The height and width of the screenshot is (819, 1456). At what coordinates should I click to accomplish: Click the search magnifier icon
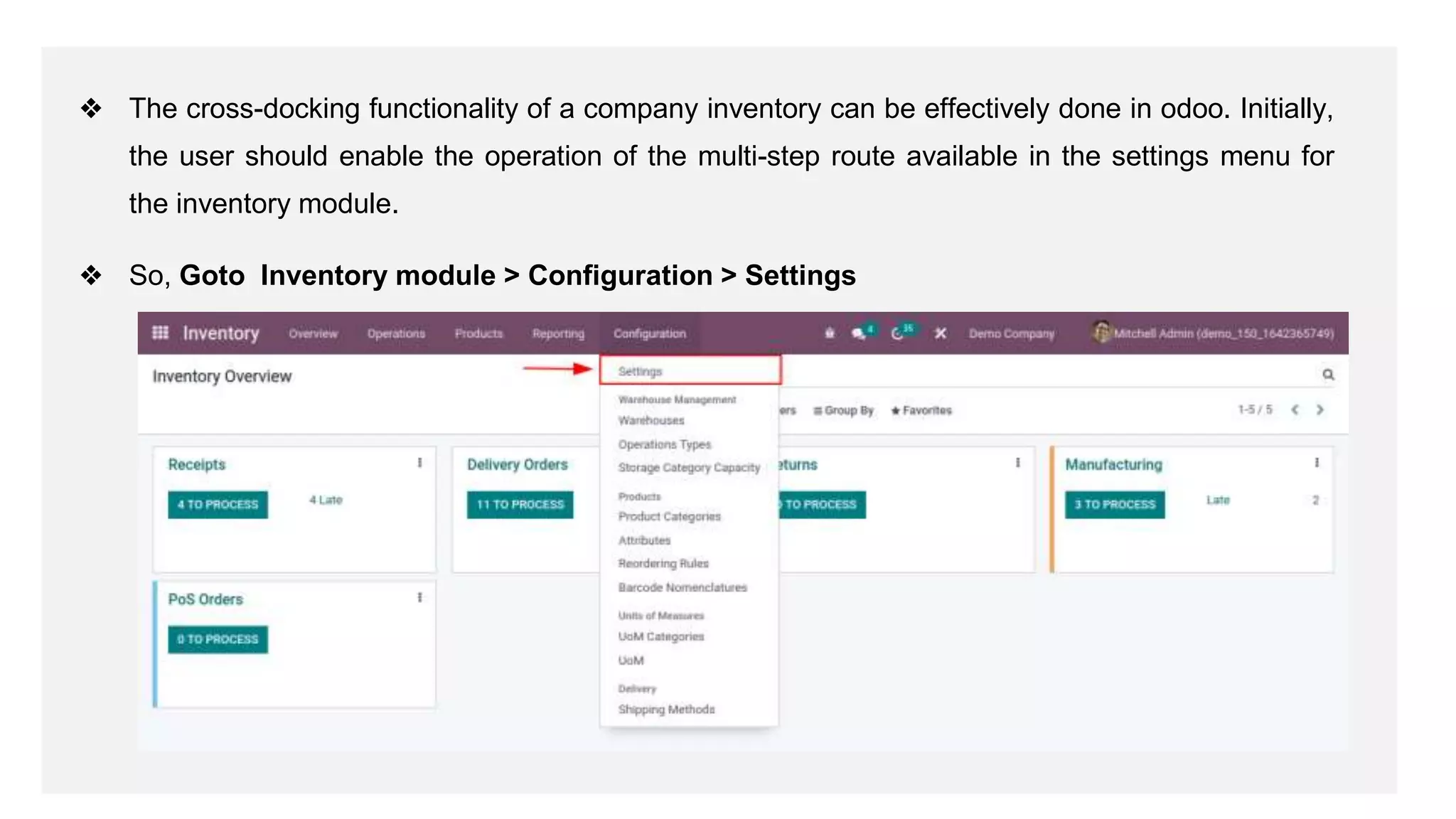click(x=1327, y=374)
